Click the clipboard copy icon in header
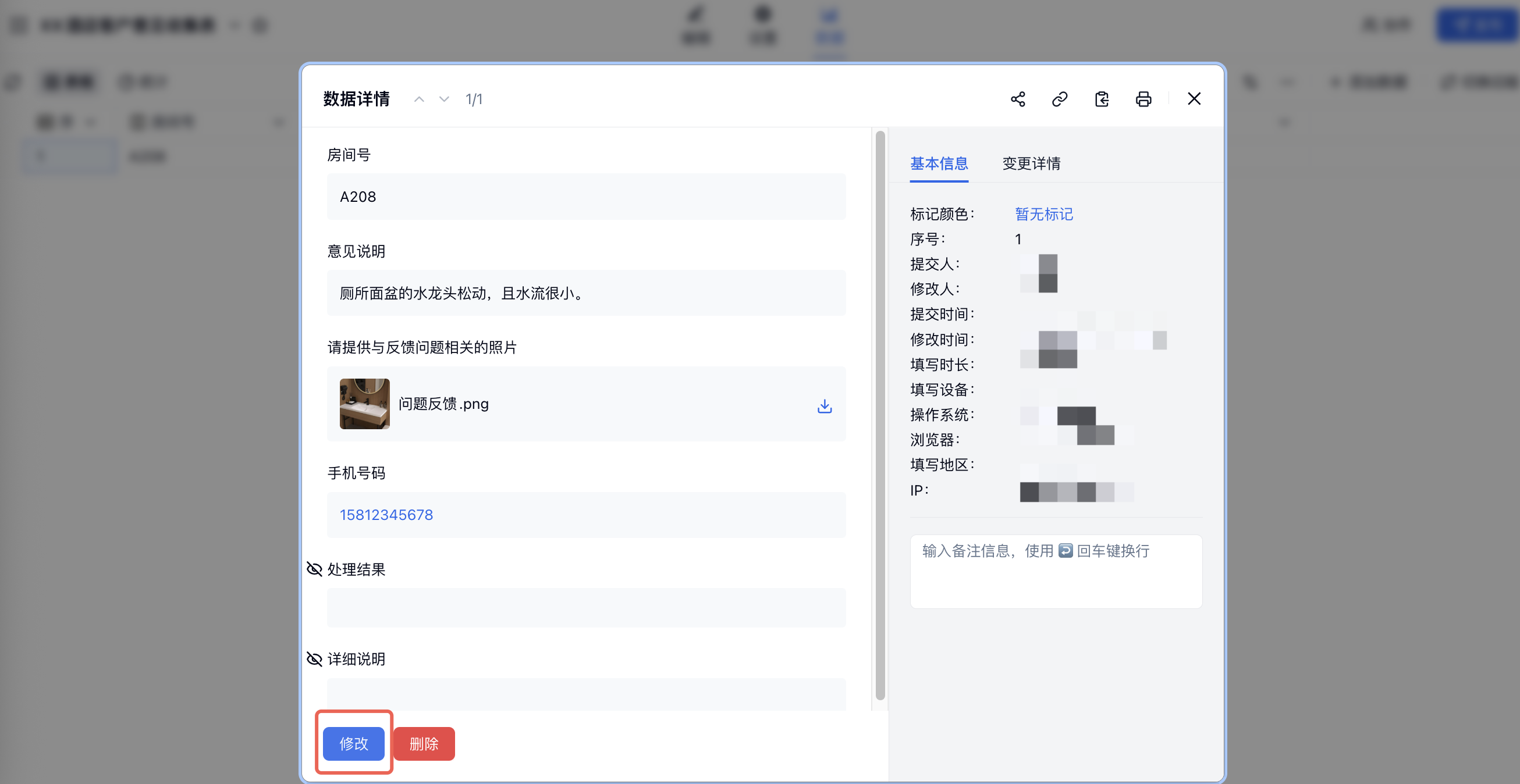1520x784 pixels. click(x=1102, y=99)
